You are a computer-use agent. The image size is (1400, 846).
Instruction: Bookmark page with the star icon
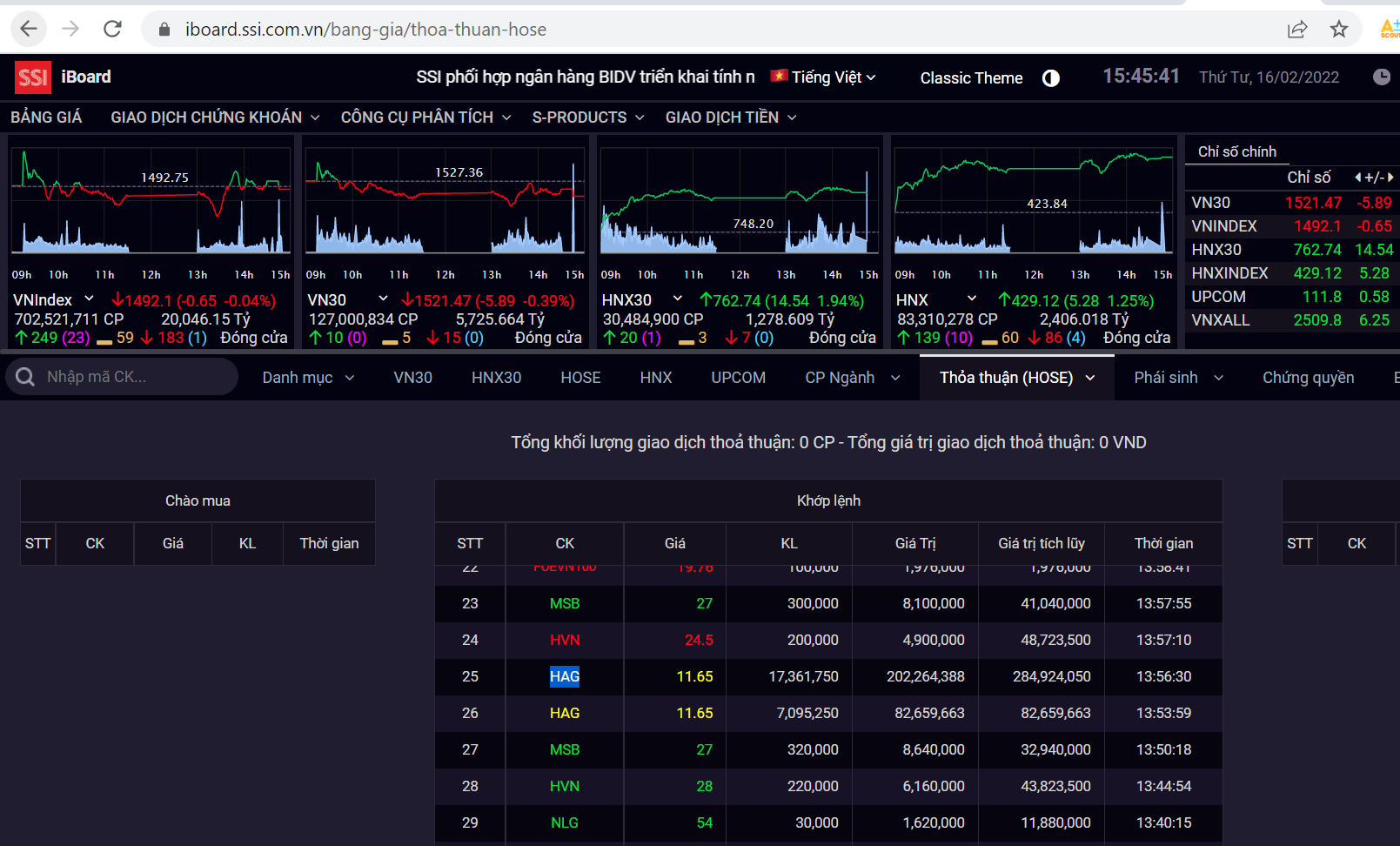pyautogui.click(x=1339, y=30)
